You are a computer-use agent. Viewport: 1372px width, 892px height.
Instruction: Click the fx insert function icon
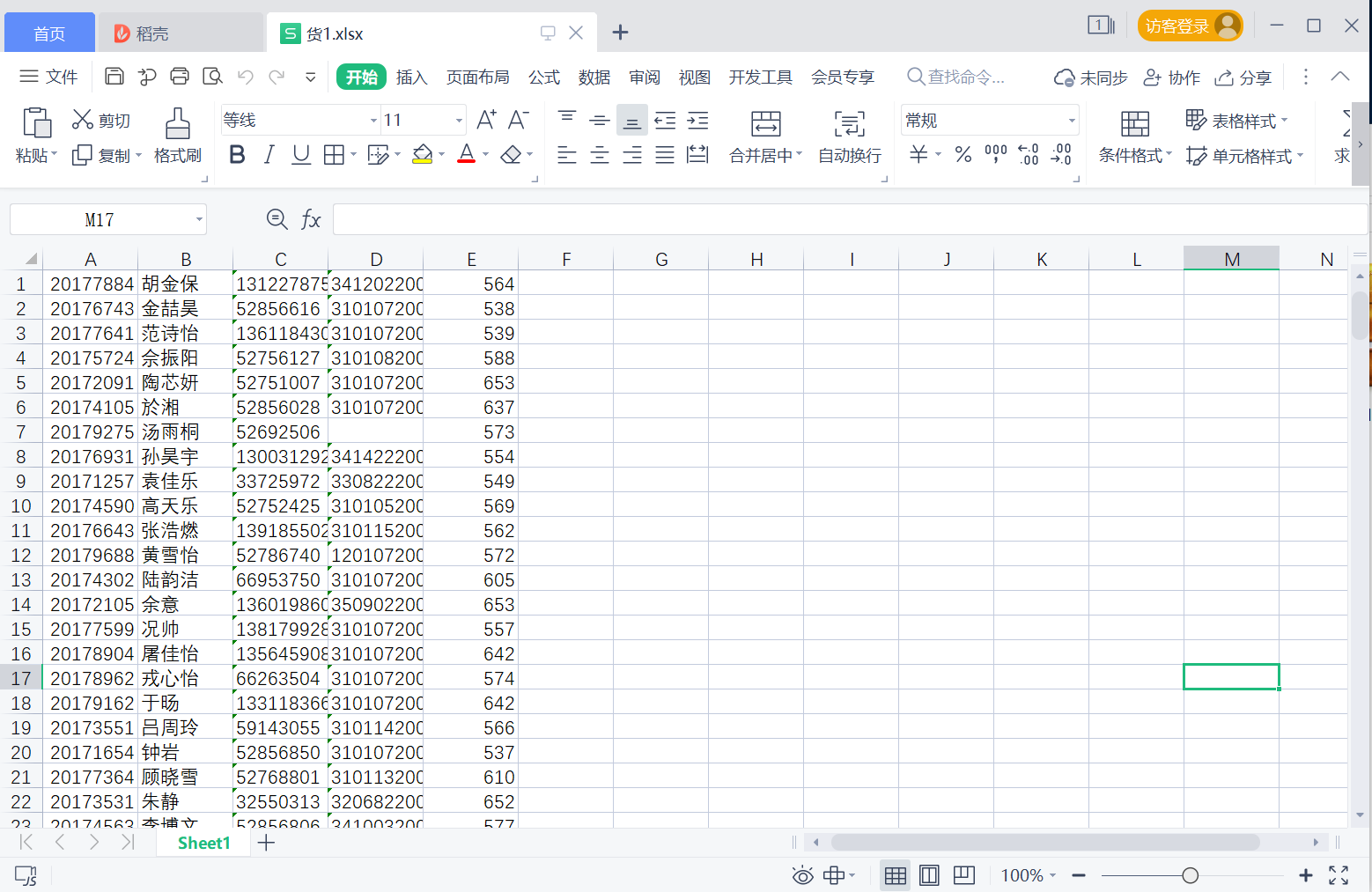pyautogui.click(x=311, y=219)
